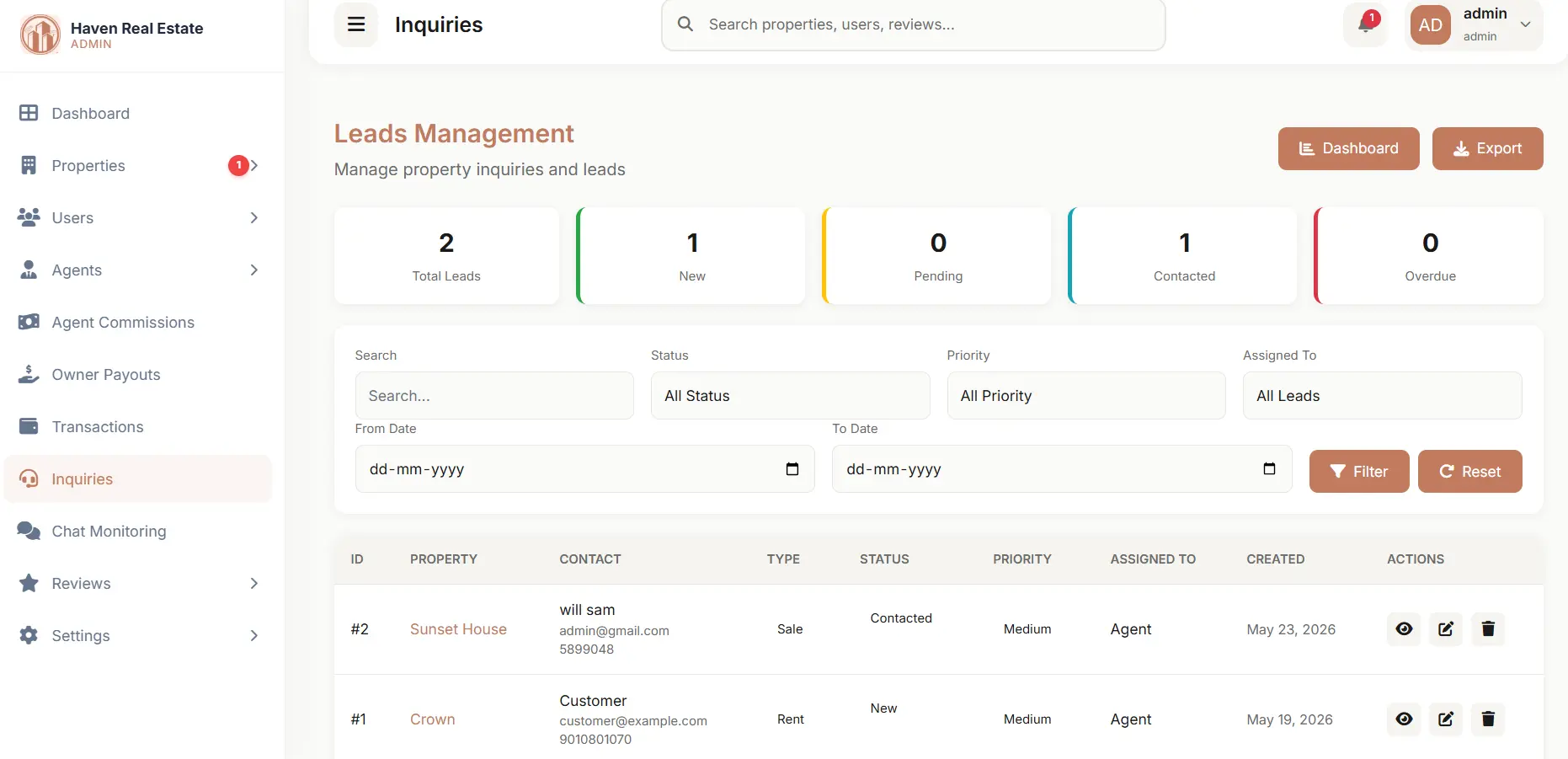Expand the Settings submenu chevron

point(254,635)
